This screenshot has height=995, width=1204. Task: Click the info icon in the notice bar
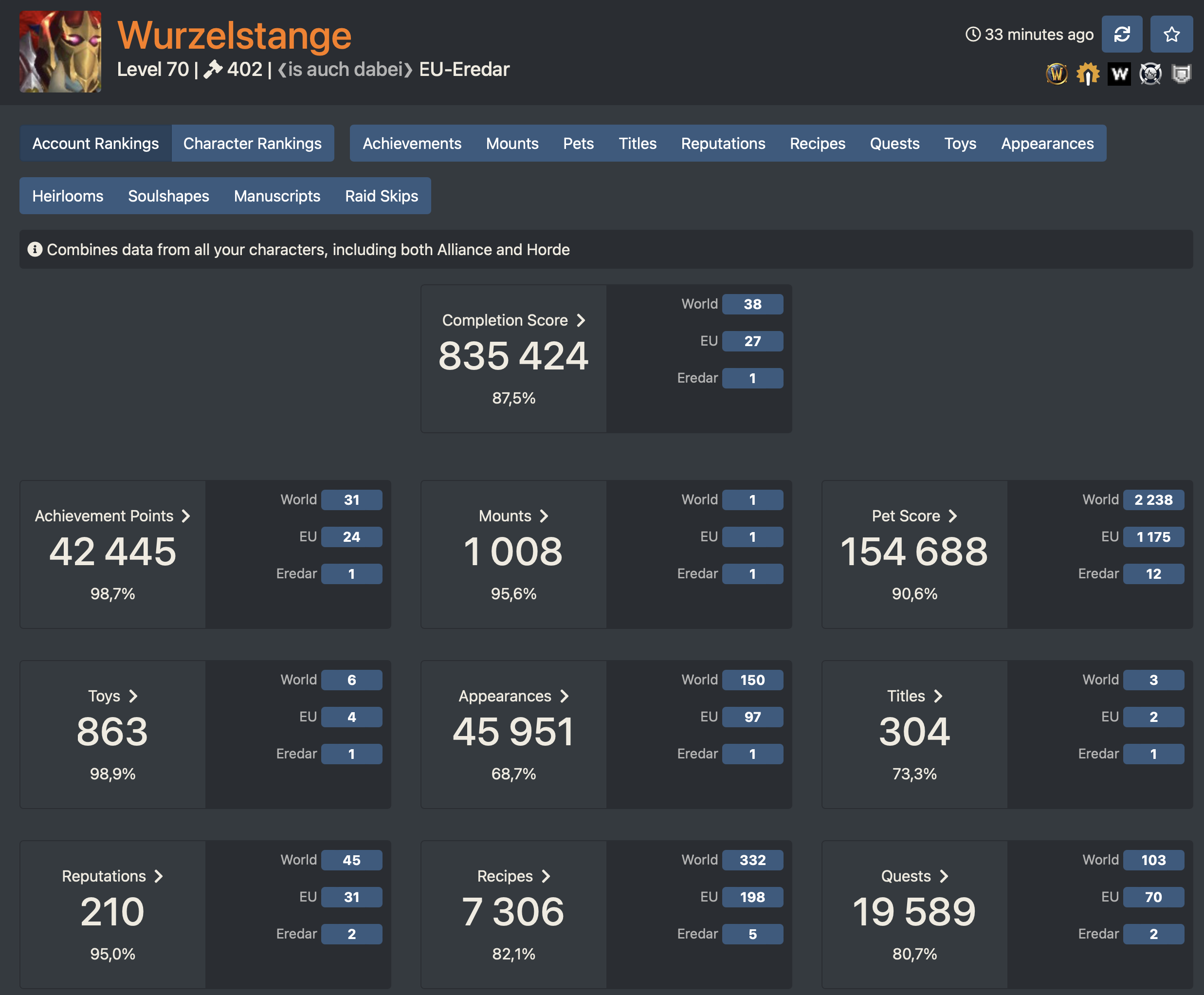35,249
